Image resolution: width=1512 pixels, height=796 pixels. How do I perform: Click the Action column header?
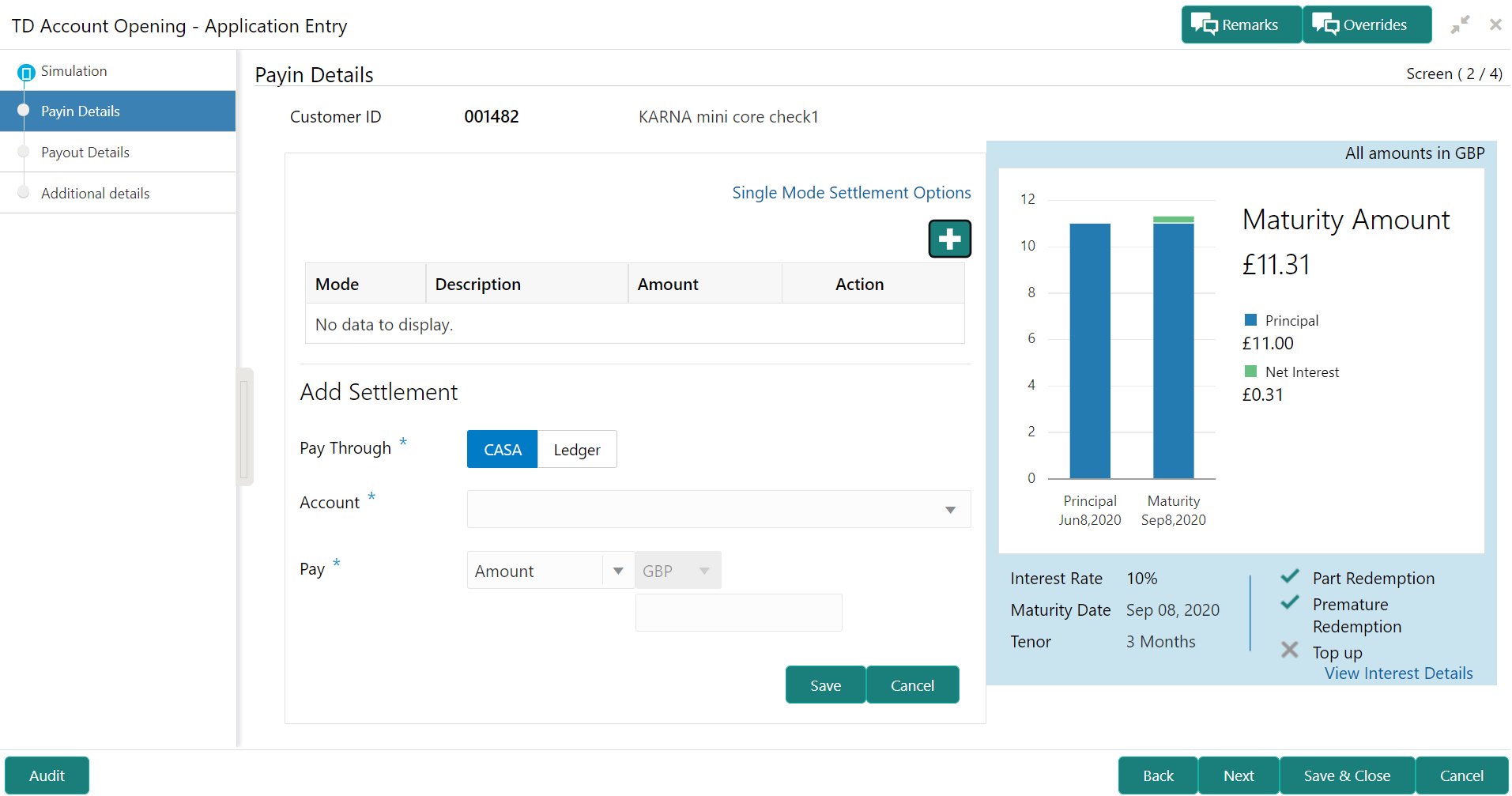click(x=873, y=284)
